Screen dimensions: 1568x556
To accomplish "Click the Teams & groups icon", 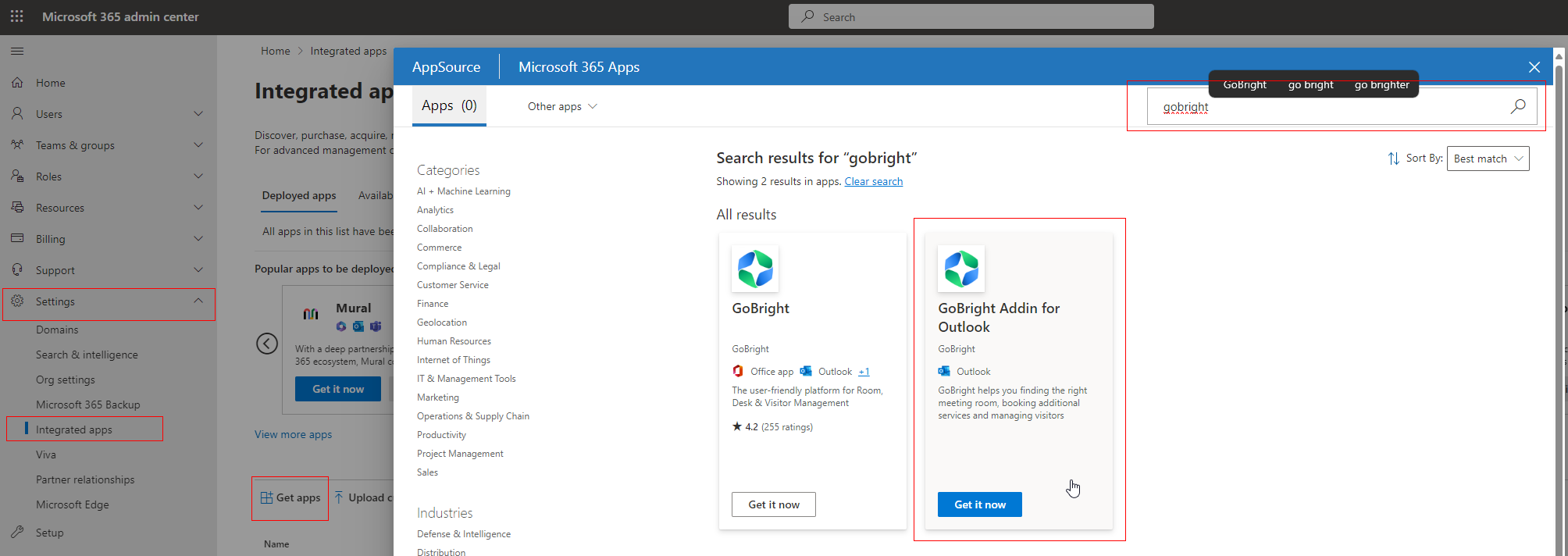I will [x=17, y=144].
